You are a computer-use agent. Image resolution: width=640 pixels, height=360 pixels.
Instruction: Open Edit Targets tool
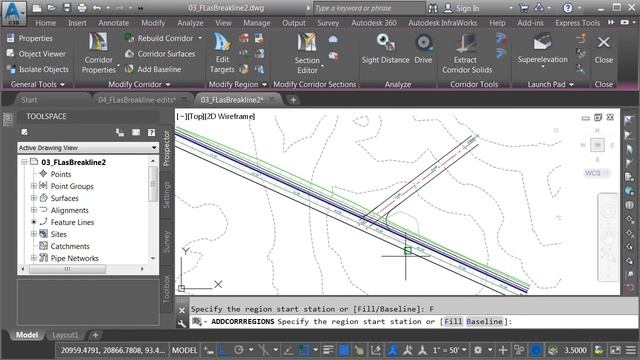coord(222,53)
